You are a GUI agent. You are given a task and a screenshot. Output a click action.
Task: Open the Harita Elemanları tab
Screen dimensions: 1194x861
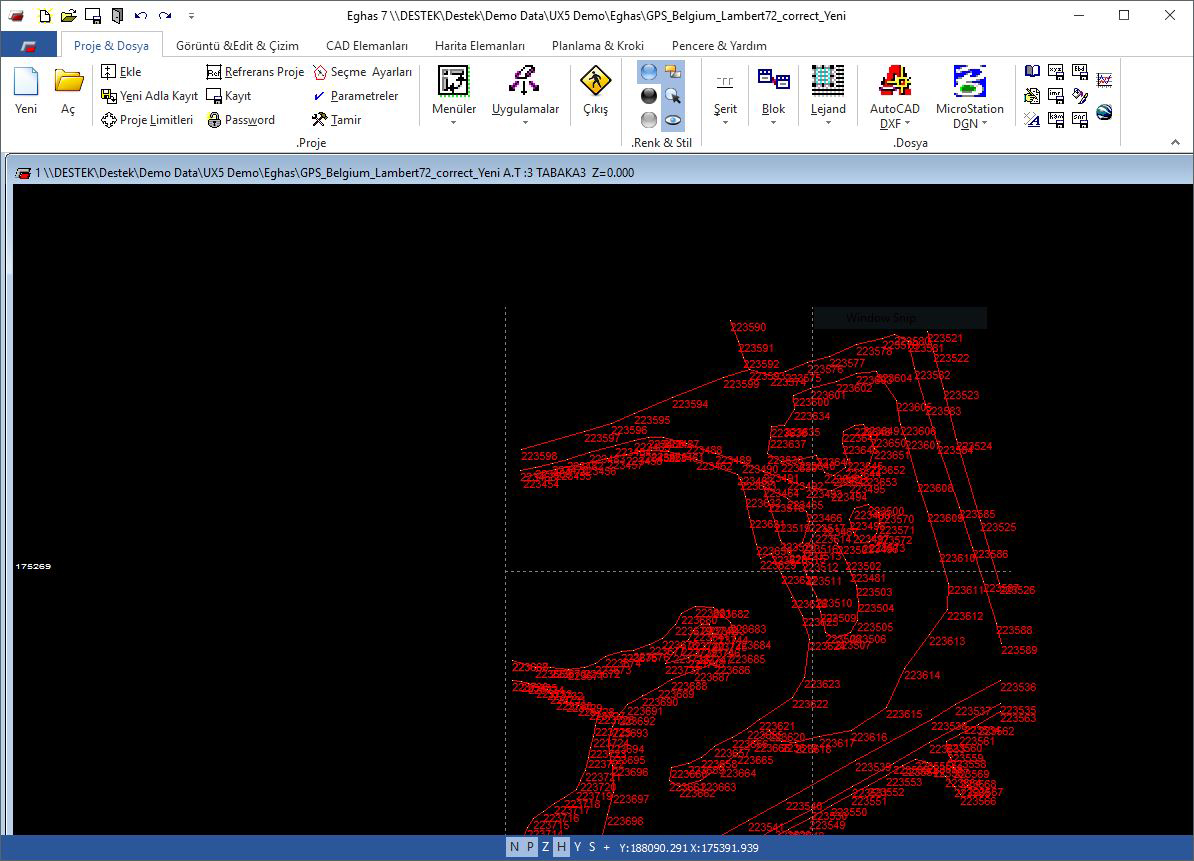[x=479, y=46]
